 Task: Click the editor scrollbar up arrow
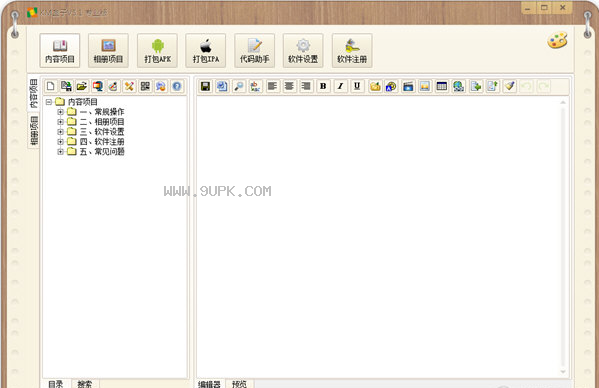coord(563,102)
